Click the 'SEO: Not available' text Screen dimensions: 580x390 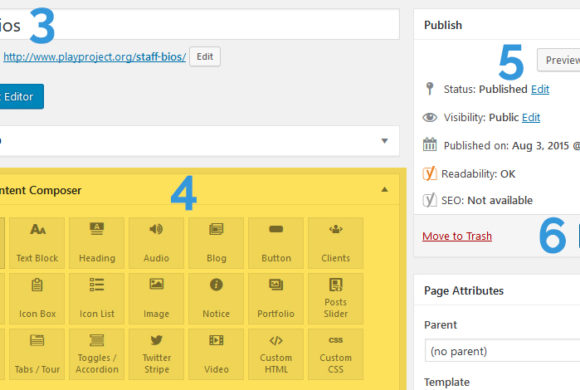coord(487,200)
